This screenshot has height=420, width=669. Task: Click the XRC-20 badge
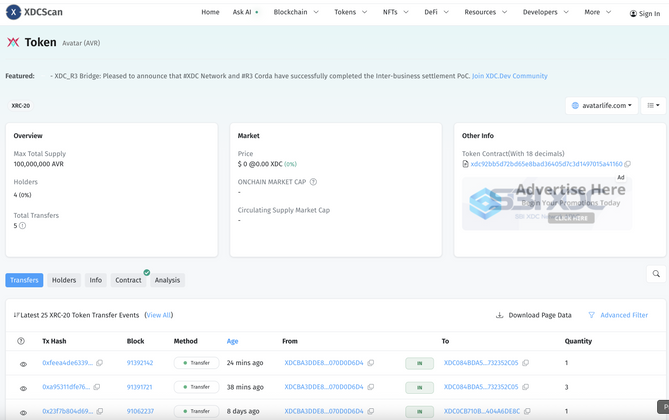(x=20, y=105)
